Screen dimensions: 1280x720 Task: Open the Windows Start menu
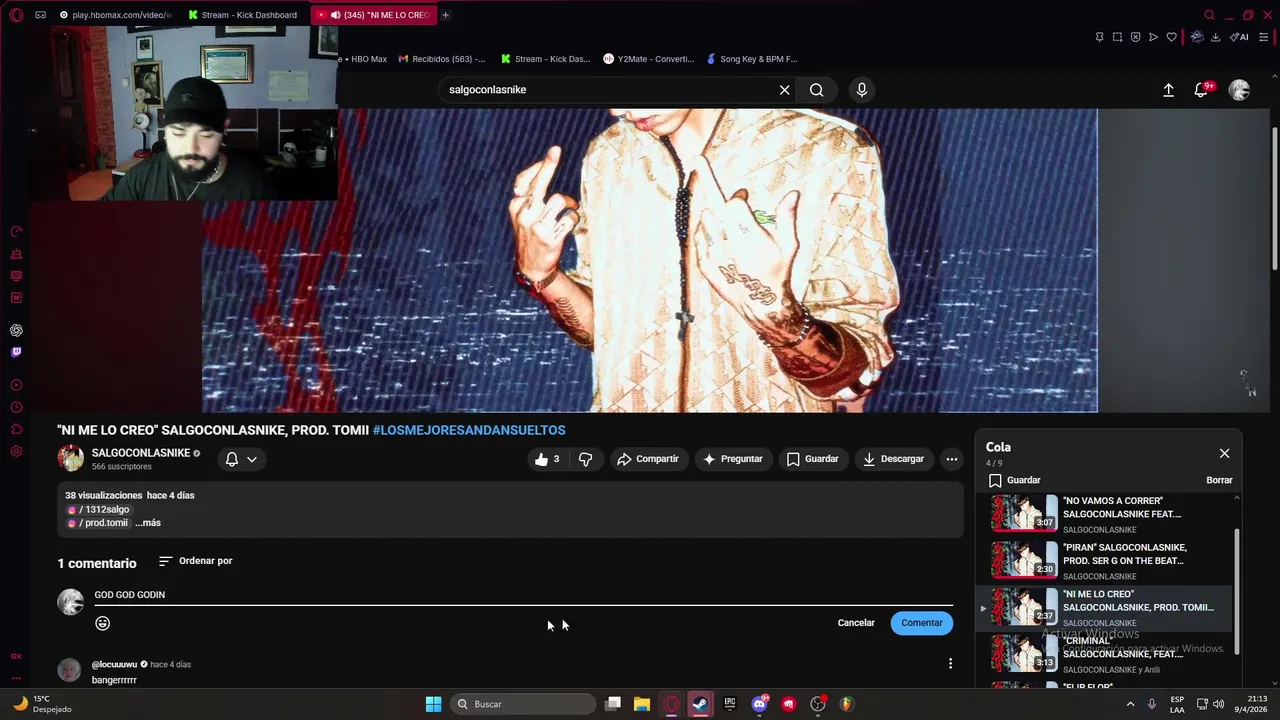[x=433, y=704]
